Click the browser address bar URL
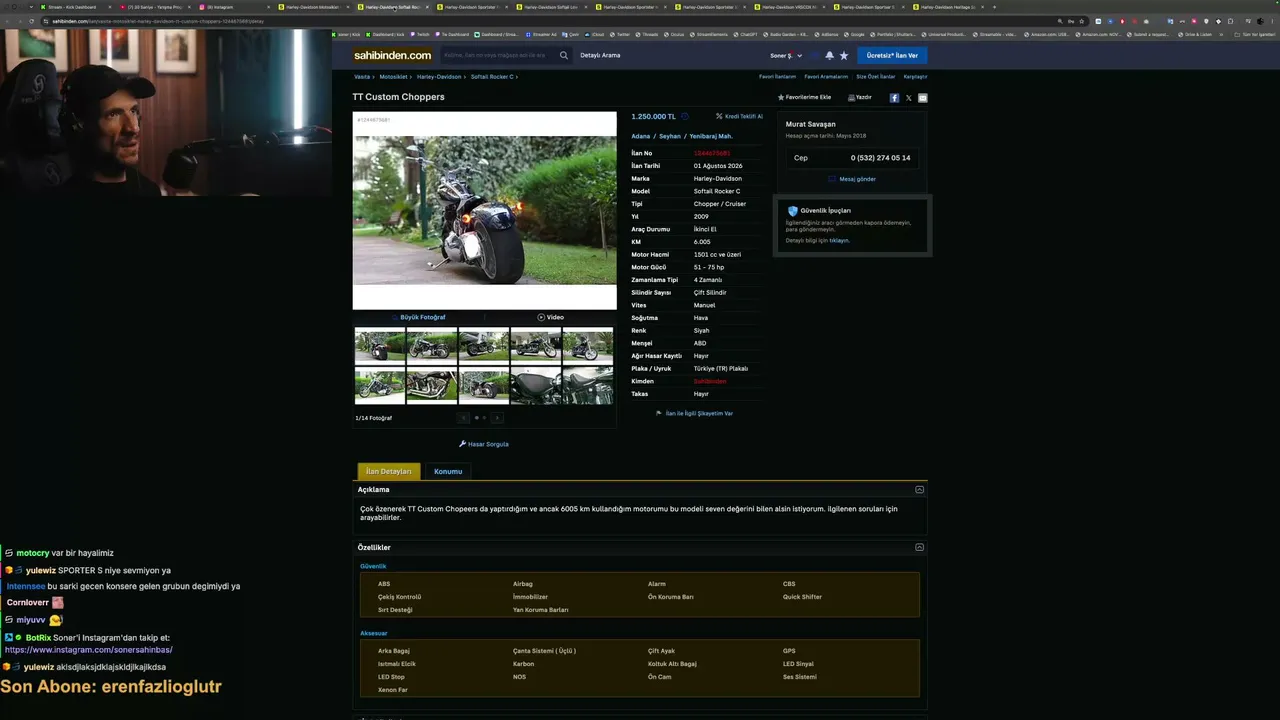This screenshot has width=1280, height=720. coord(158,21)
